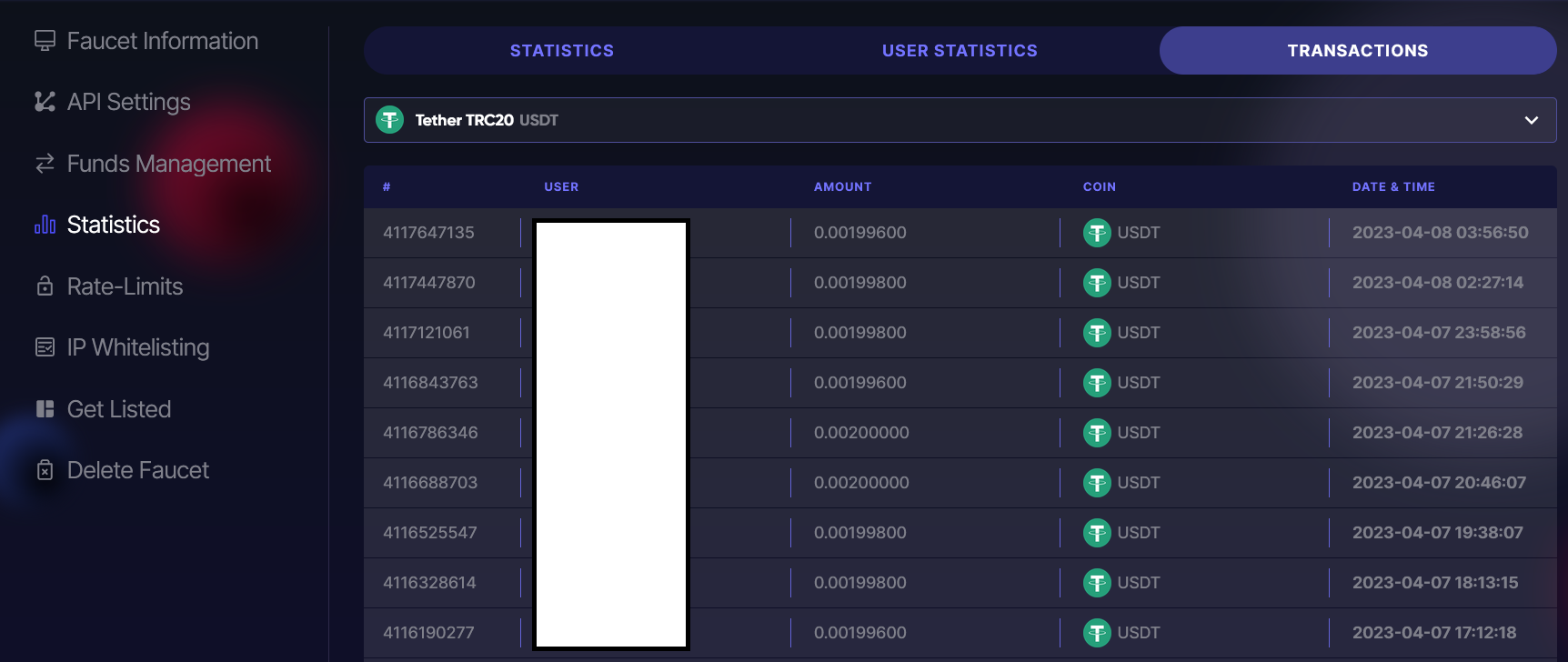
Task: Switch to the User Statistics tab
Action: (x=960, y=51)
